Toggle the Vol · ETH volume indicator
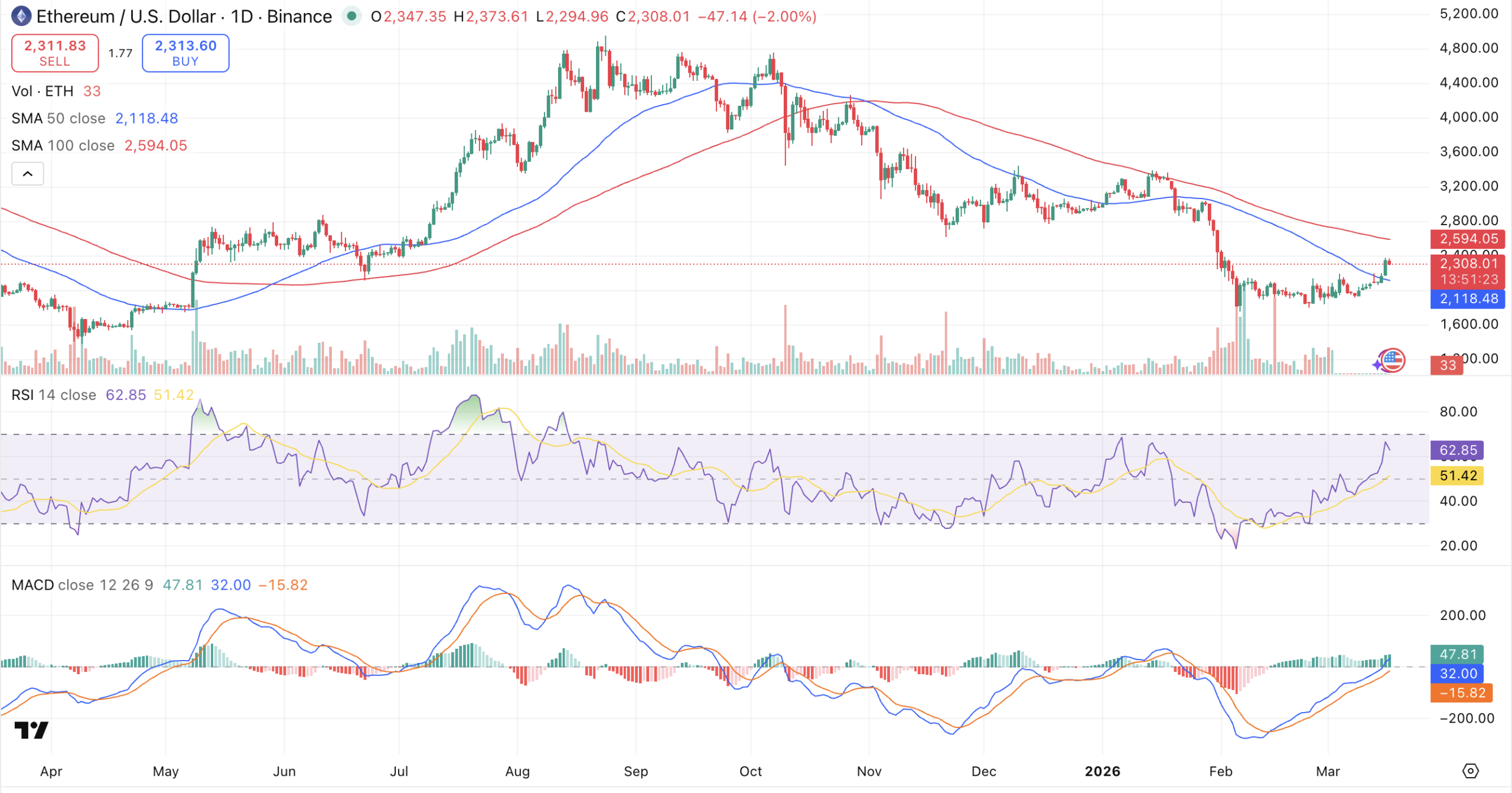This screenshot has height=793, width=1512. tap(43, 91)
